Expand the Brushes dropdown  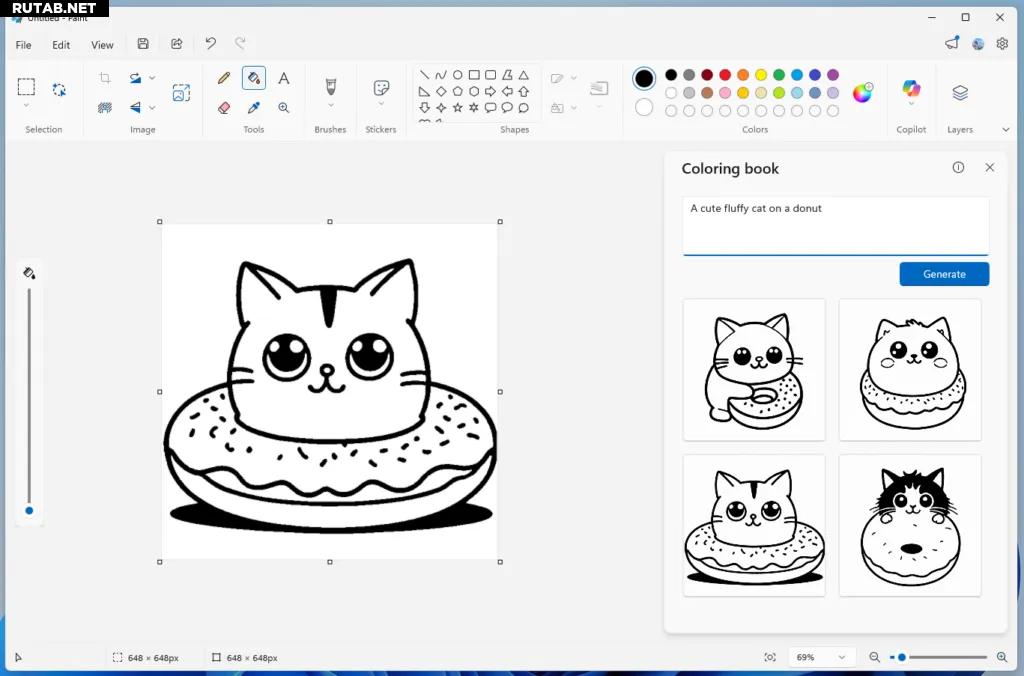(x=330, y=104)
